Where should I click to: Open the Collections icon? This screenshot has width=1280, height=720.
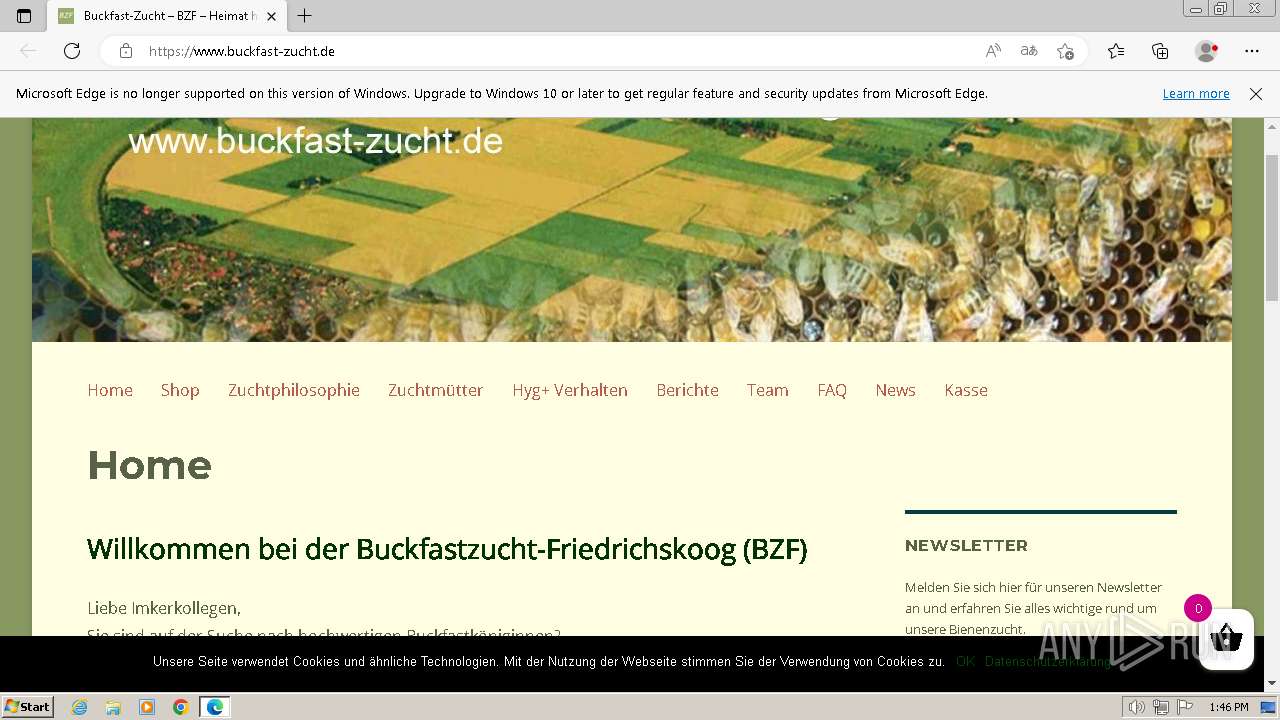tap(1160, 51)
